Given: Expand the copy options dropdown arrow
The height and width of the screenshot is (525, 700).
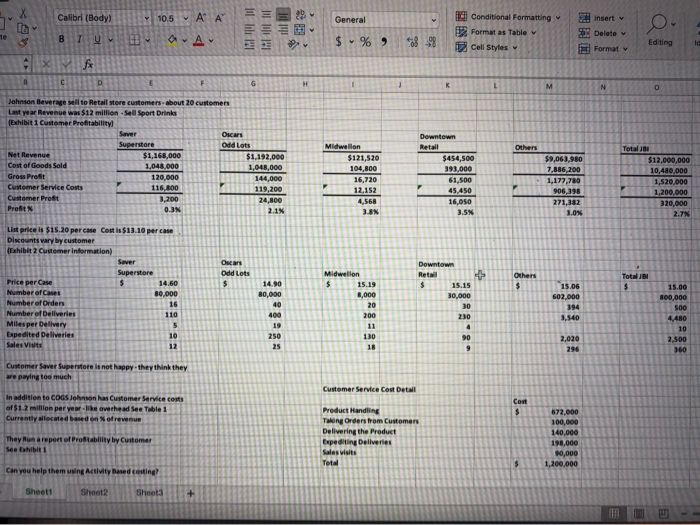Looking at the screenshot, I should 34,29.
